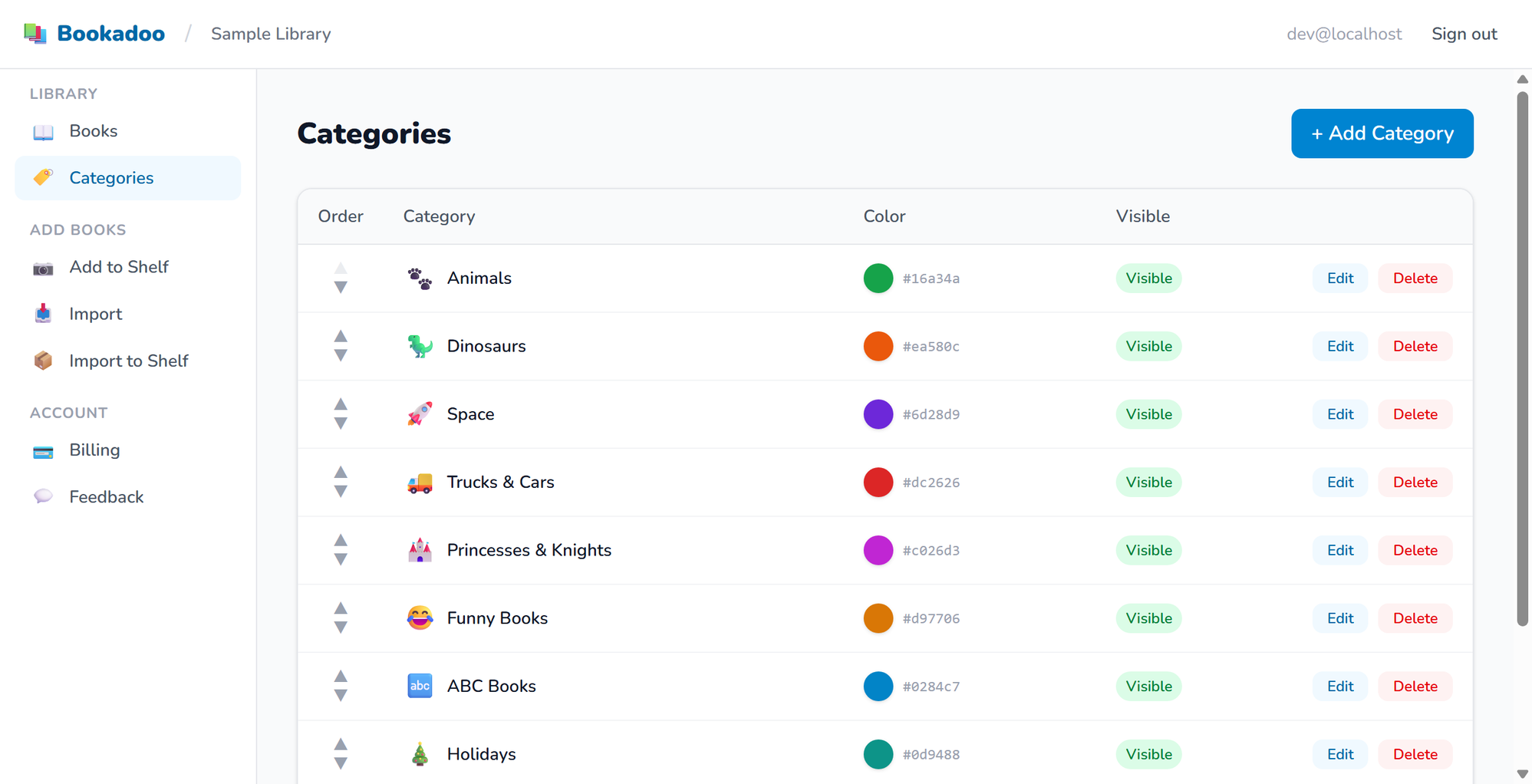Sign out of the account

pyautogui.click(x=1464, y=34)
